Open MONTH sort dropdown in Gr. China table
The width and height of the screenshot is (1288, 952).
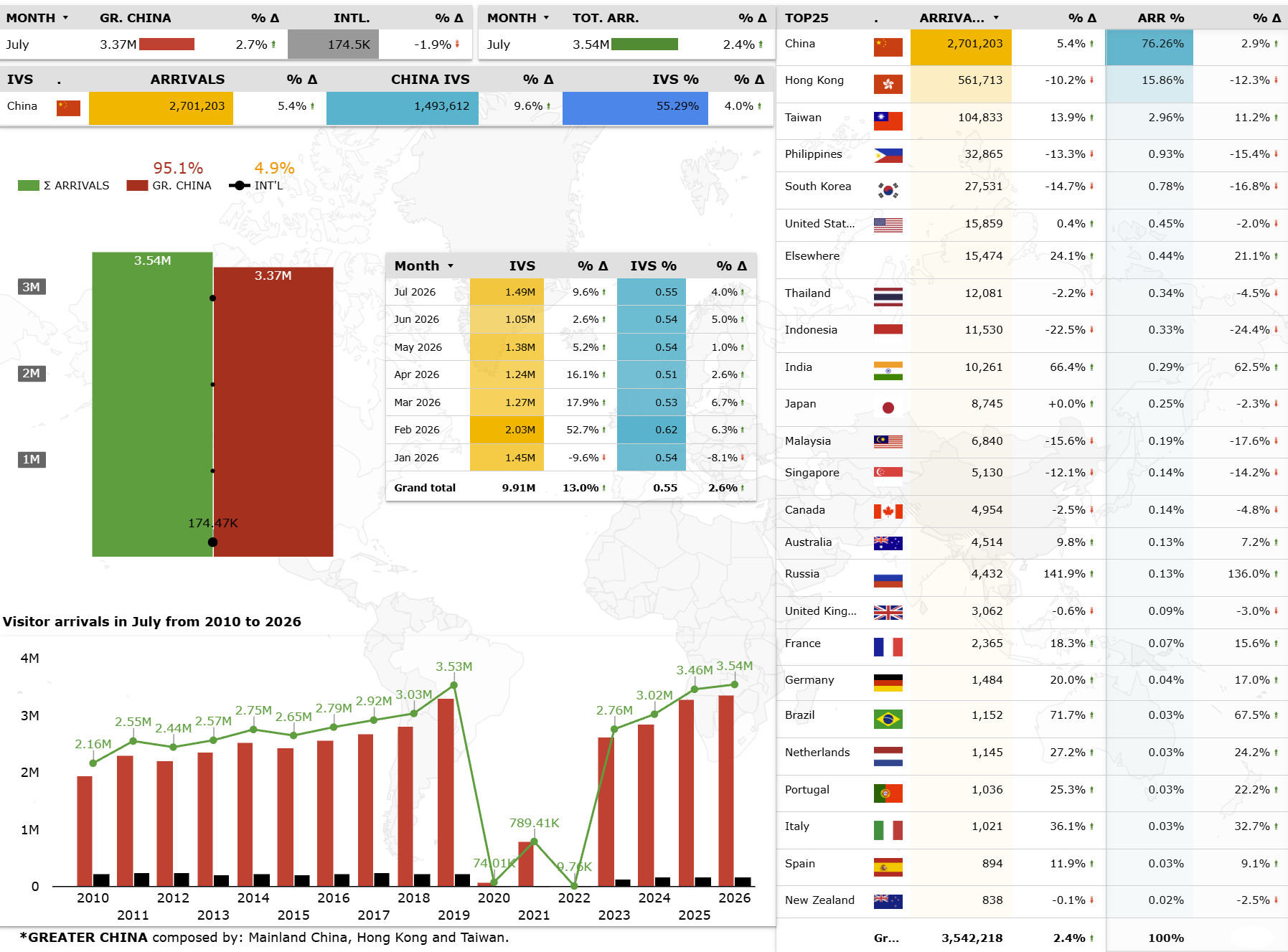(66, 18)
